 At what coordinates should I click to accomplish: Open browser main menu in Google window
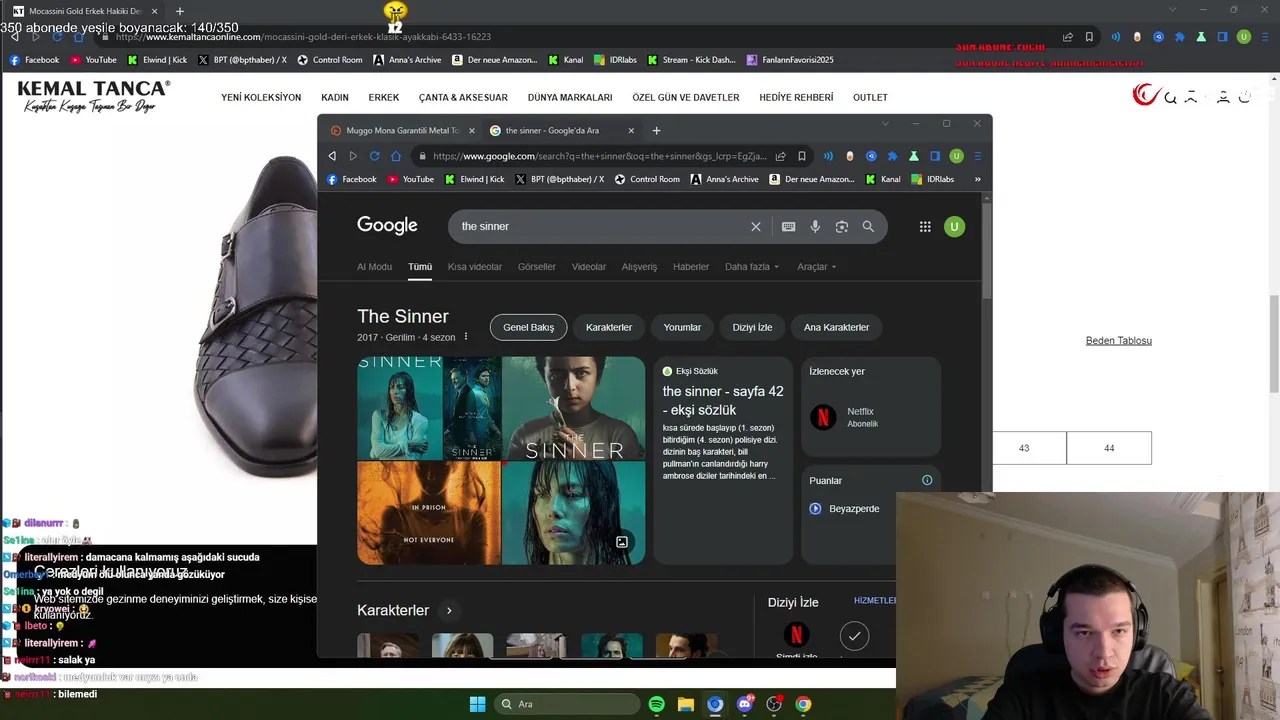pos(978,156)
